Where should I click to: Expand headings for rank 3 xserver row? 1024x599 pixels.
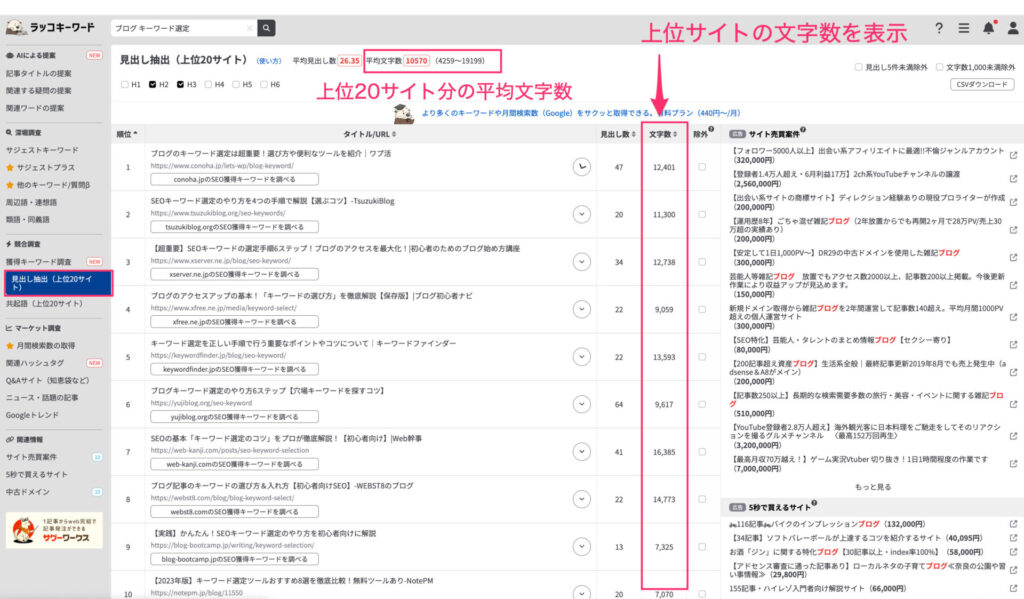(581, 262)
